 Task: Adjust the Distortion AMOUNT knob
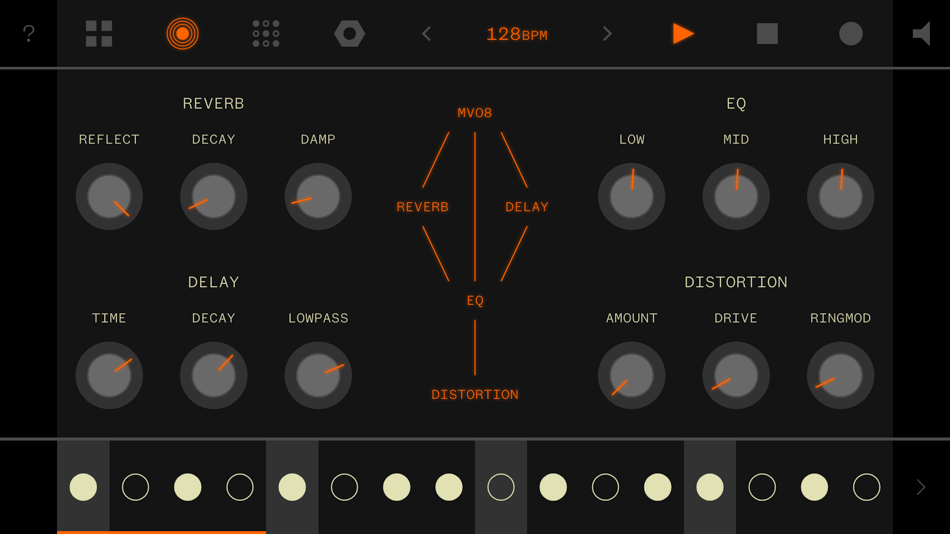click(631, 375)
